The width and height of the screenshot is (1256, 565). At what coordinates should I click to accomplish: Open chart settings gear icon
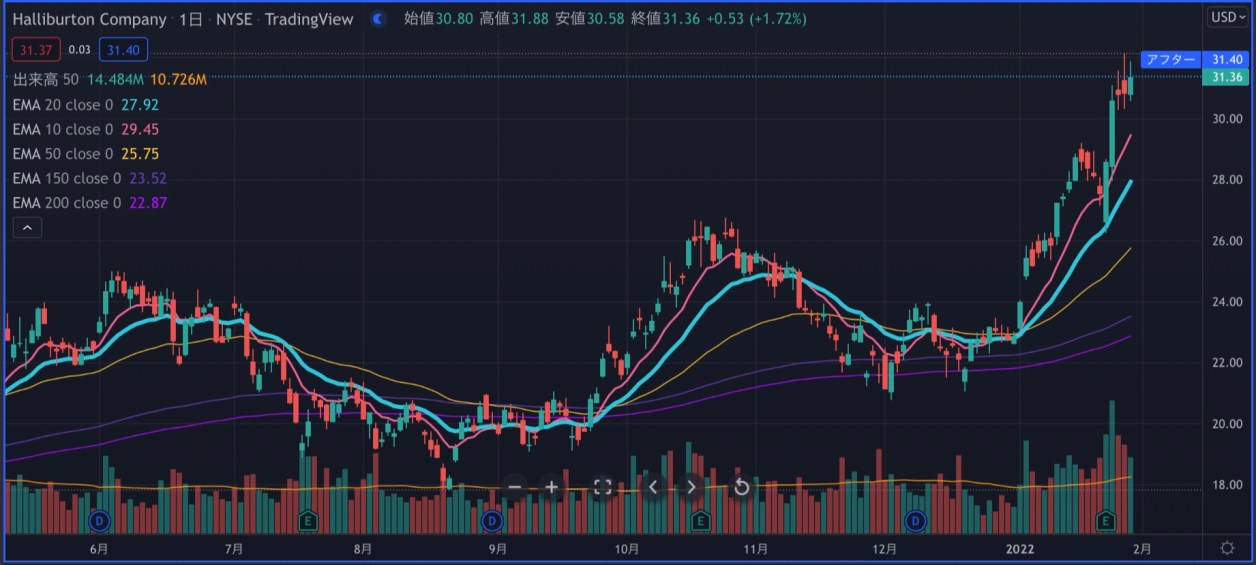click(x=1227, y=547)
